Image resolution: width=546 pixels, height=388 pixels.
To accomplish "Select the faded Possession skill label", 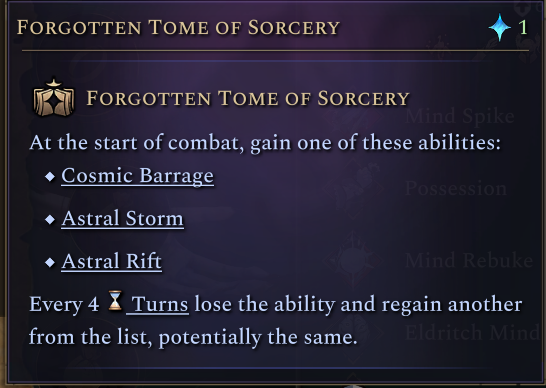I will (456, 188).
